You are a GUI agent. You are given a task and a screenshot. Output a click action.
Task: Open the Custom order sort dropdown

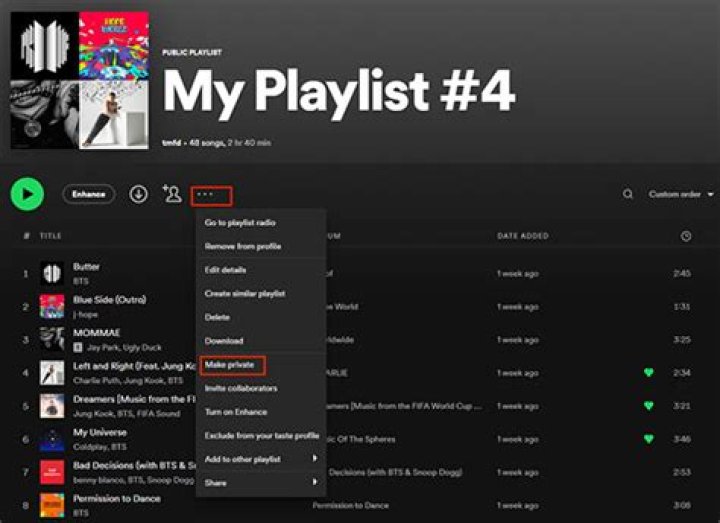click(681, 194)
